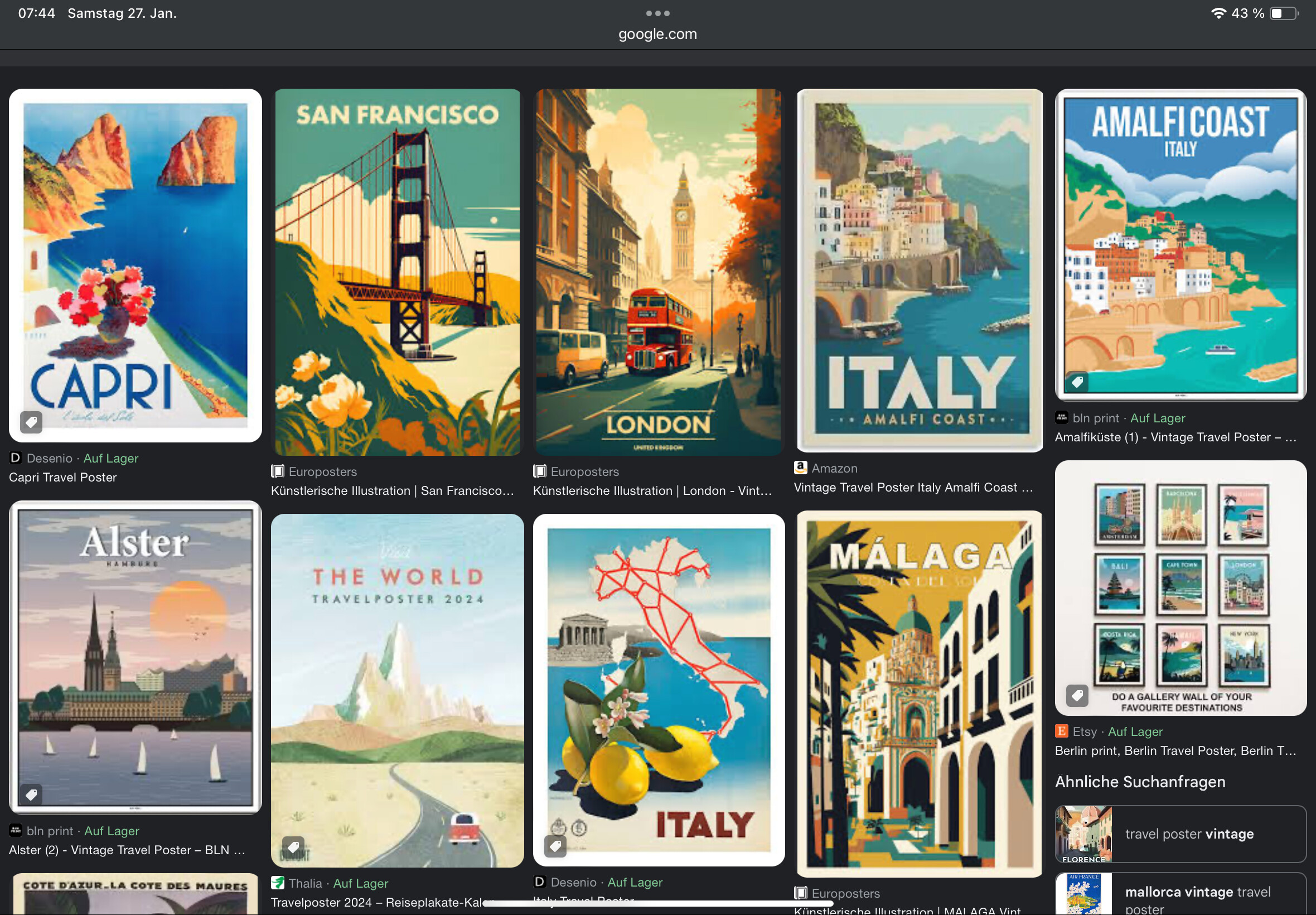
Task: Tap the Wi-Fi status icon
Action: [x=1218, y=13]
